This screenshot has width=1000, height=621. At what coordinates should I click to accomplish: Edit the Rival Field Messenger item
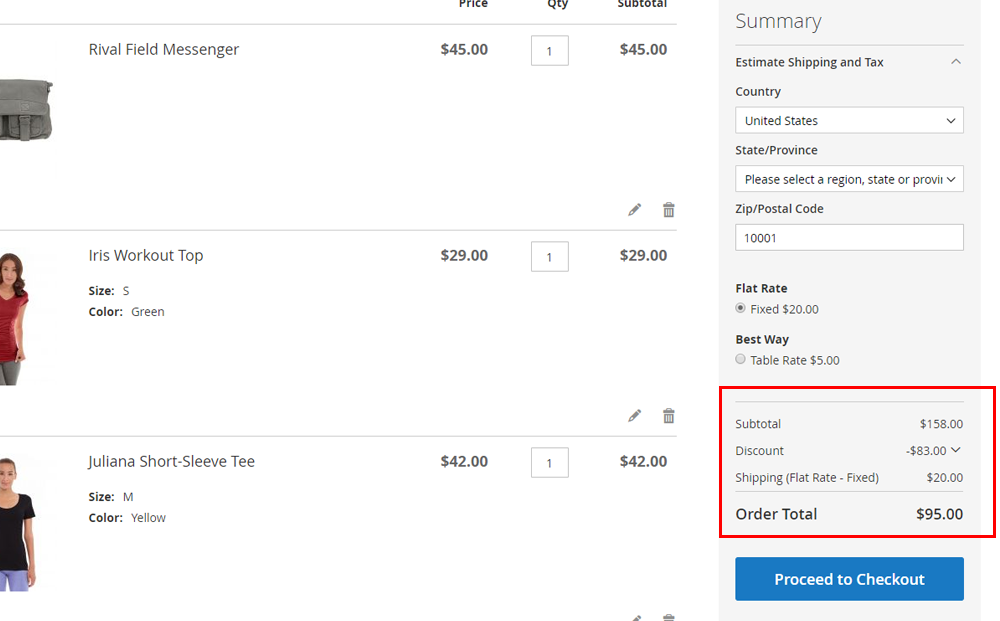click(x=634, y=210)
